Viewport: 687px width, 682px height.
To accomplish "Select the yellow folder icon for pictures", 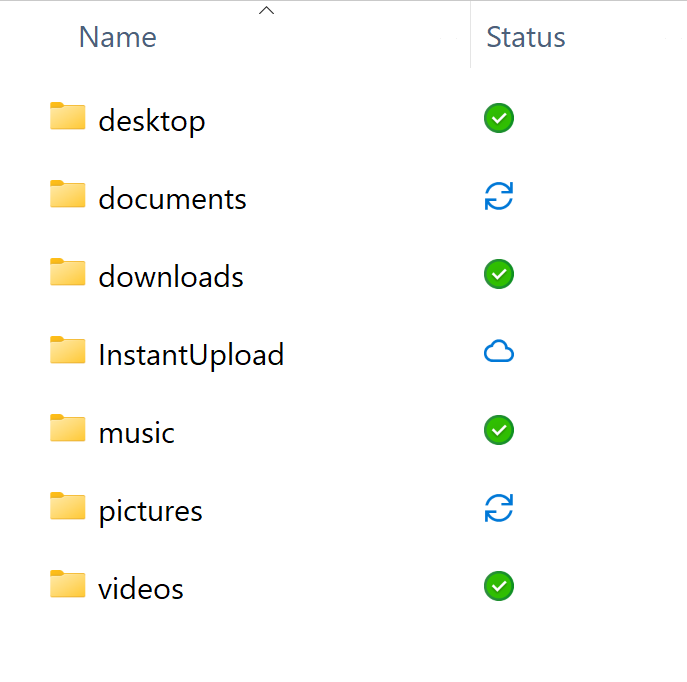I will (68, 508).
